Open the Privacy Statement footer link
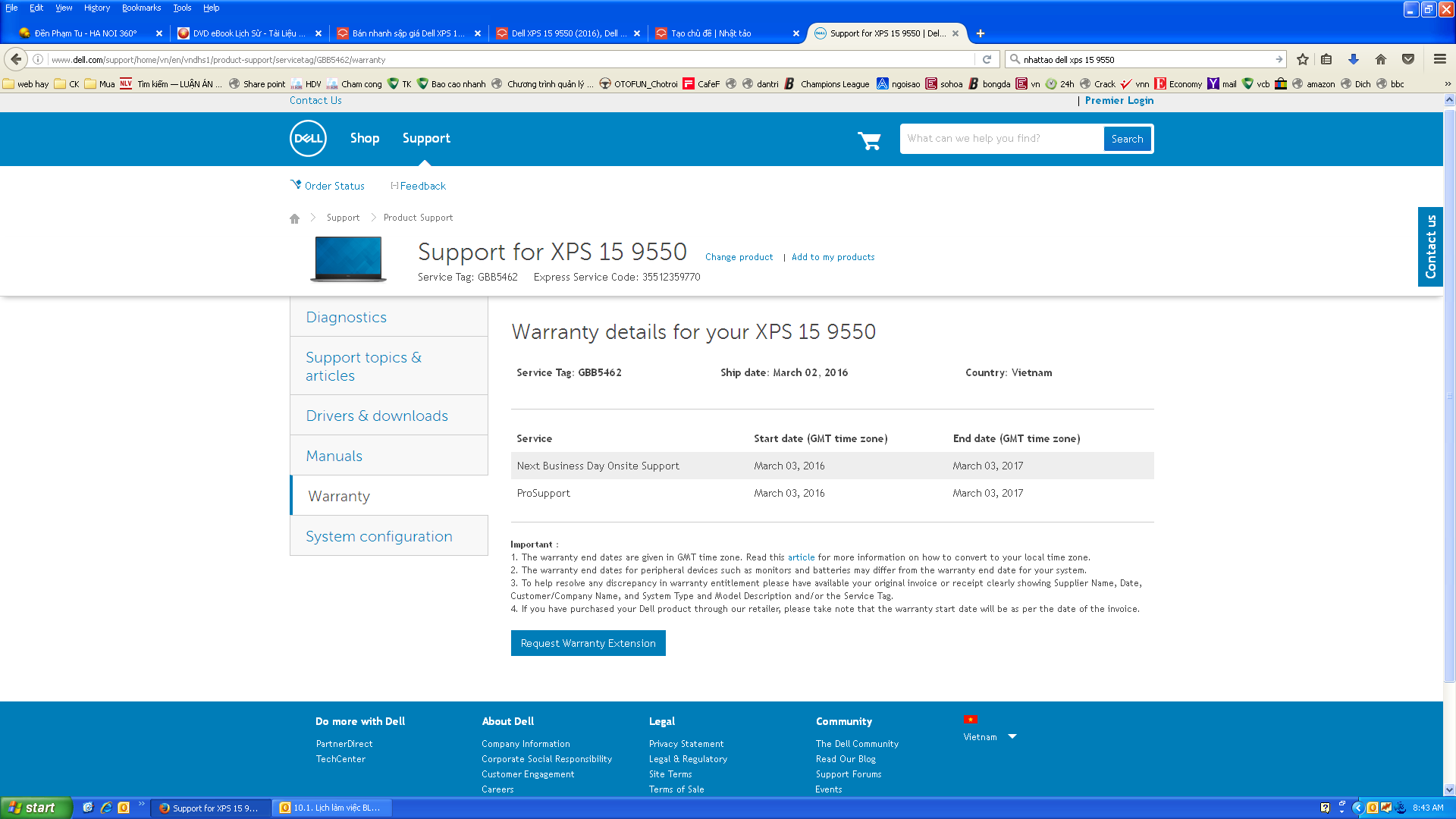Image resolution: width=1456 pixels, height=819 pixels. point(686,744)
